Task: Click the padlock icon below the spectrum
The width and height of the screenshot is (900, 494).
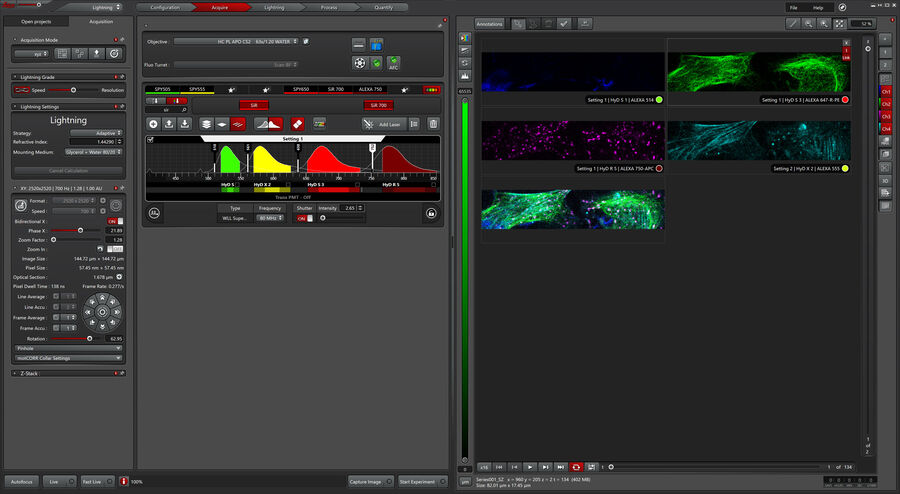Action: pos(431,213)
